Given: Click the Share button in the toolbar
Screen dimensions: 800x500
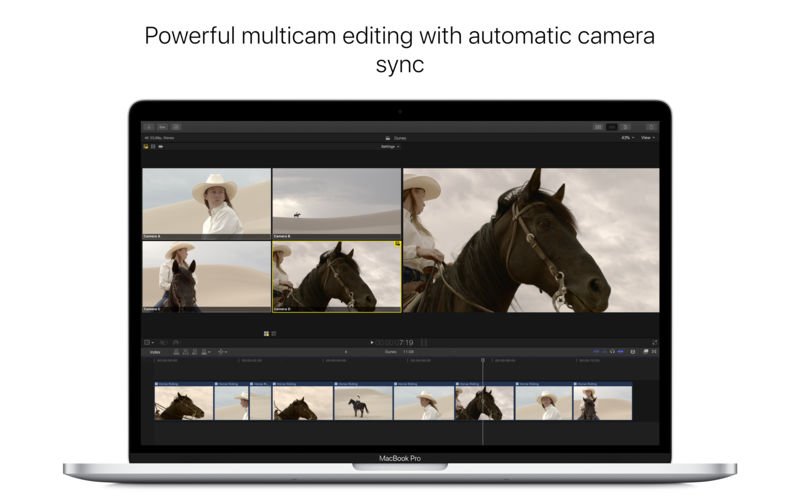Looking at the screenshot, I should tap(651, 127).
